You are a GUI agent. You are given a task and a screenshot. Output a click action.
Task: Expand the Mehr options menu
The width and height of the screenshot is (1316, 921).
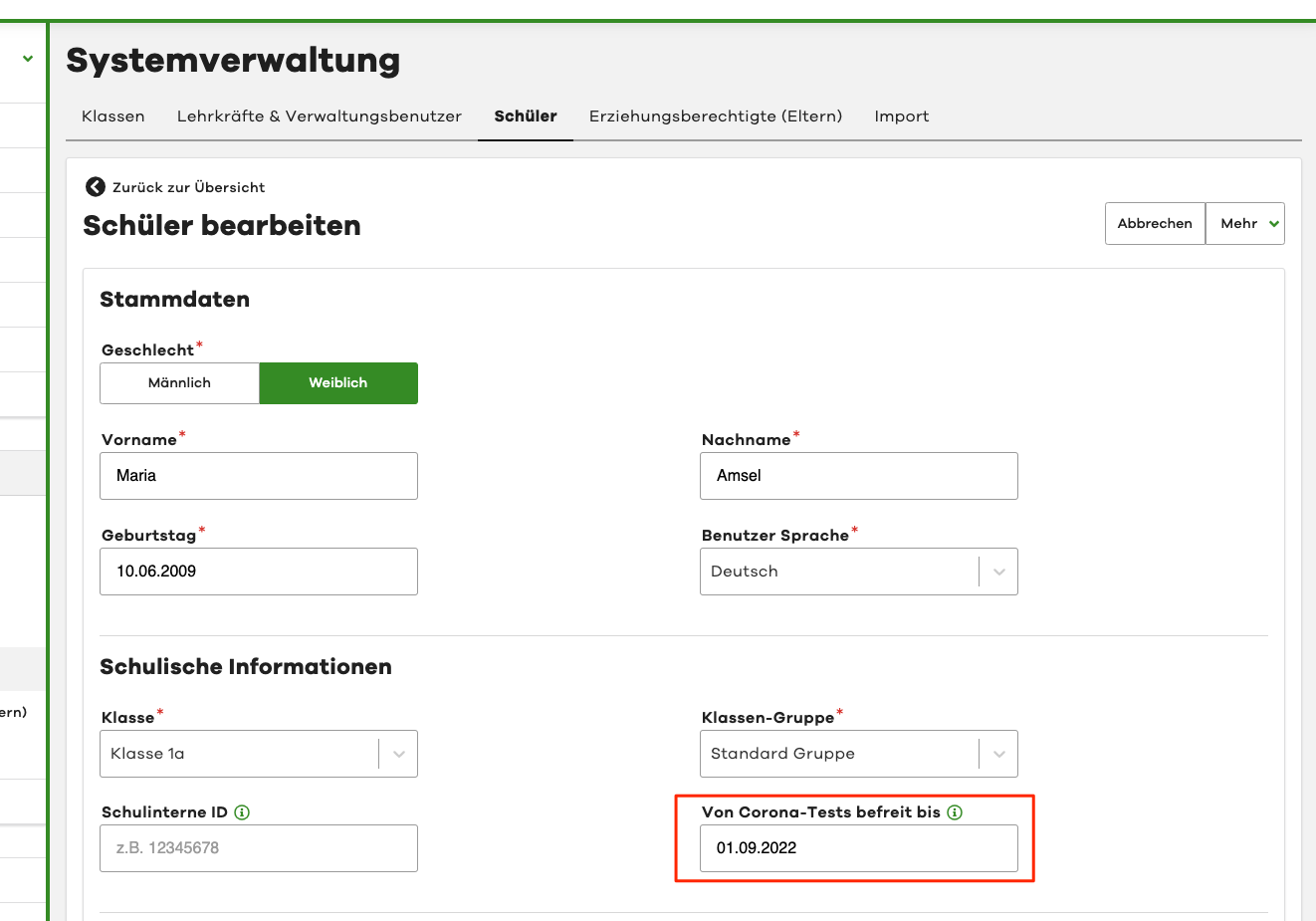(x=1245, y=224)
